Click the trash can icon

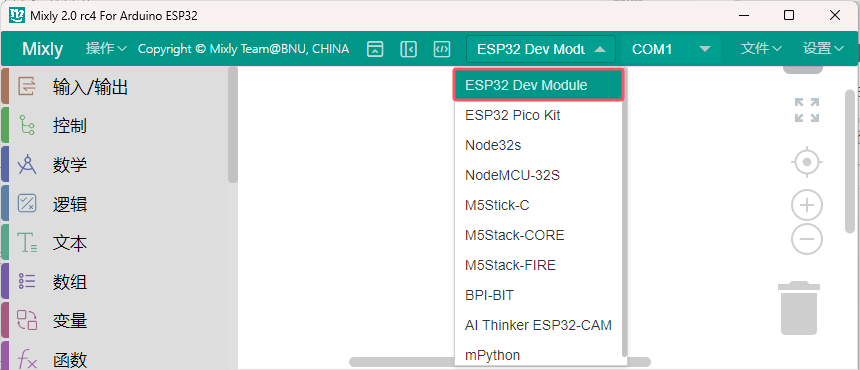799,308
